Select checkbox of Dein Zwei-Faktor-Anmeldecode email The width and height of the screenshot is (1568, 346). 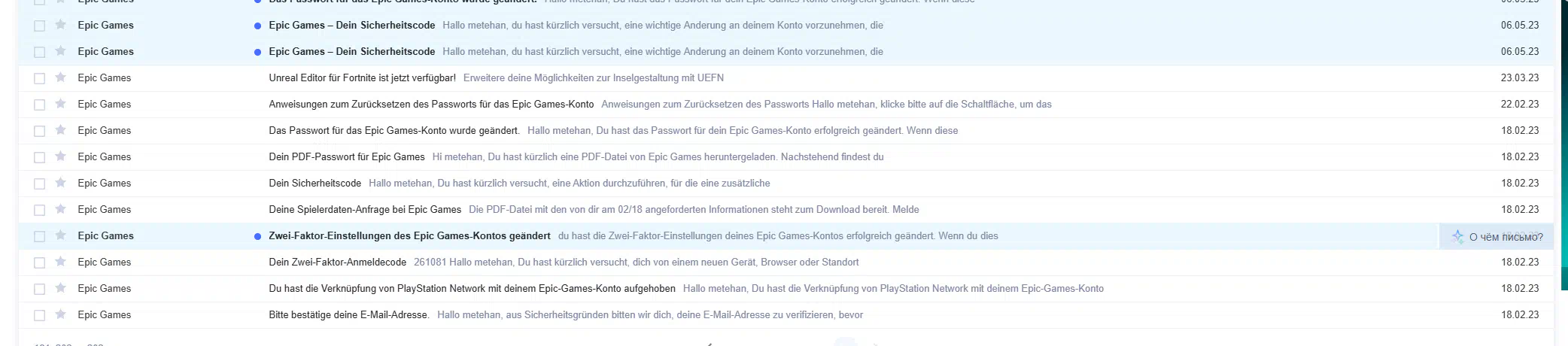40,263
